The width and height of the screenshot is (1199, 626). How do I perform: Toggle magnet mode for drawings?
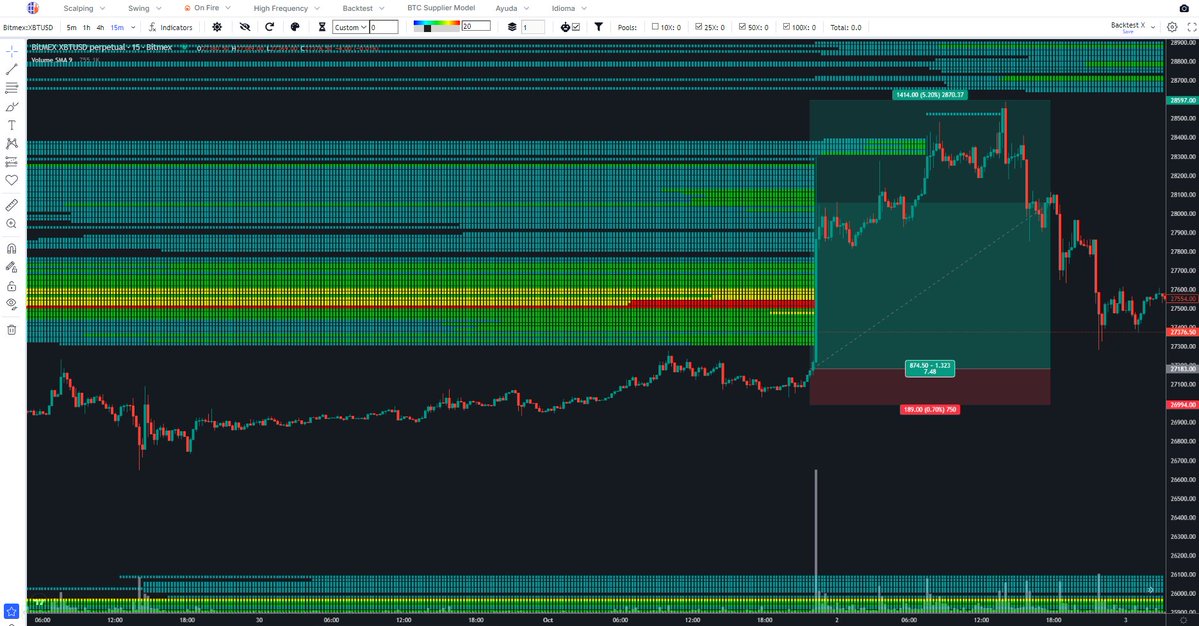tap(11, 248)
